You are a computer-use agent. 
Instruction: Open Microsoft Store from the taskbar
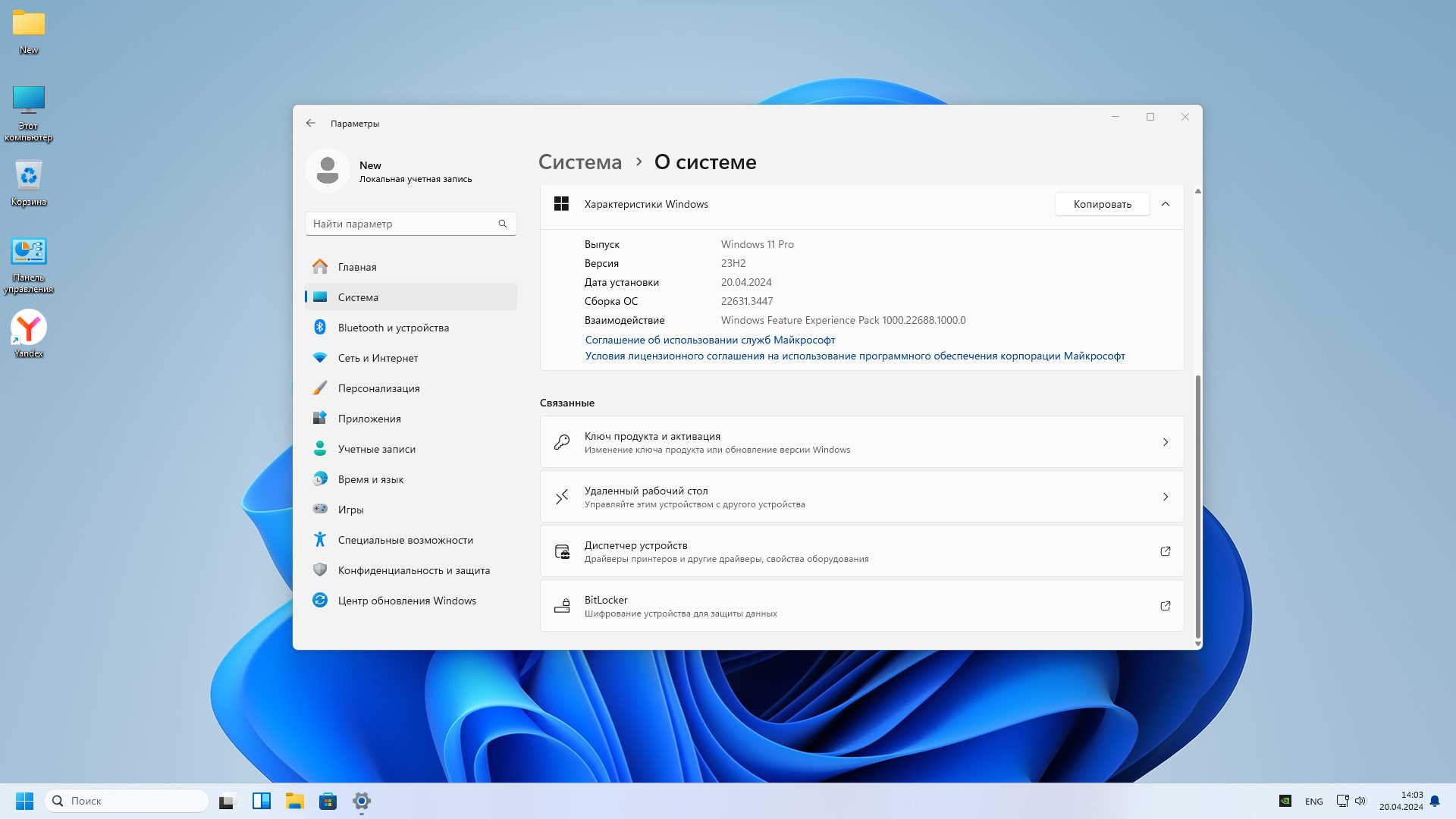click(x=328, y=801)
